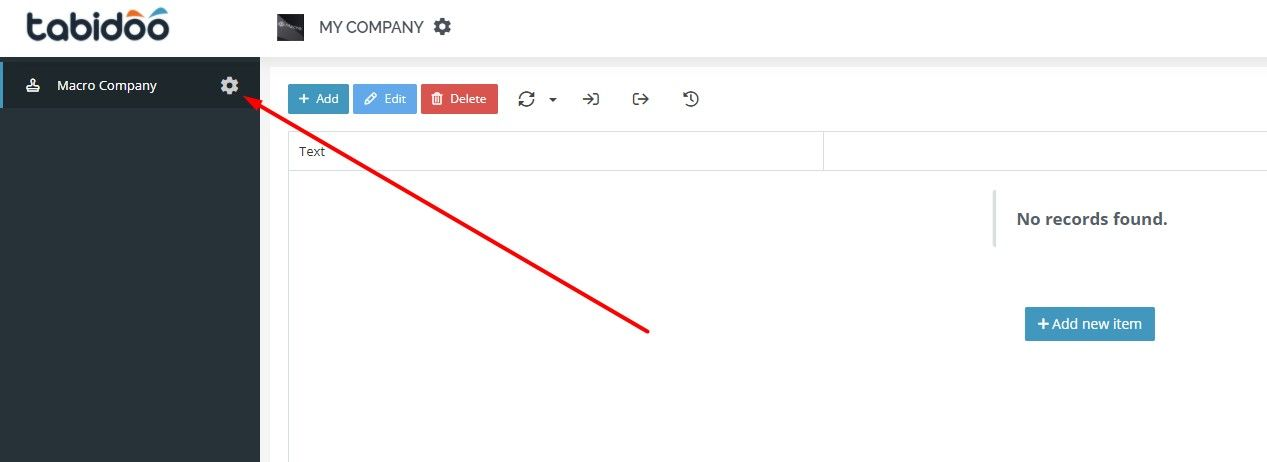Click the red Delete button
The image size is (1267, 462).
point(459,99)
